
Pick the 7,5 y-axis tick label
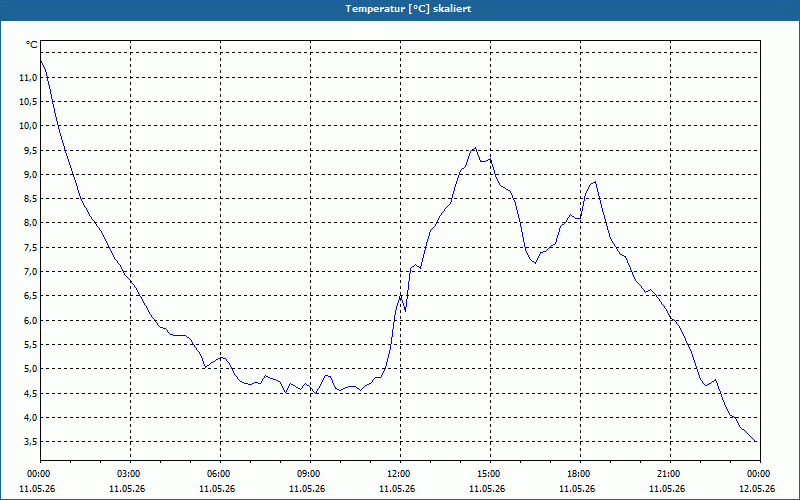click(x=30, y=247)
